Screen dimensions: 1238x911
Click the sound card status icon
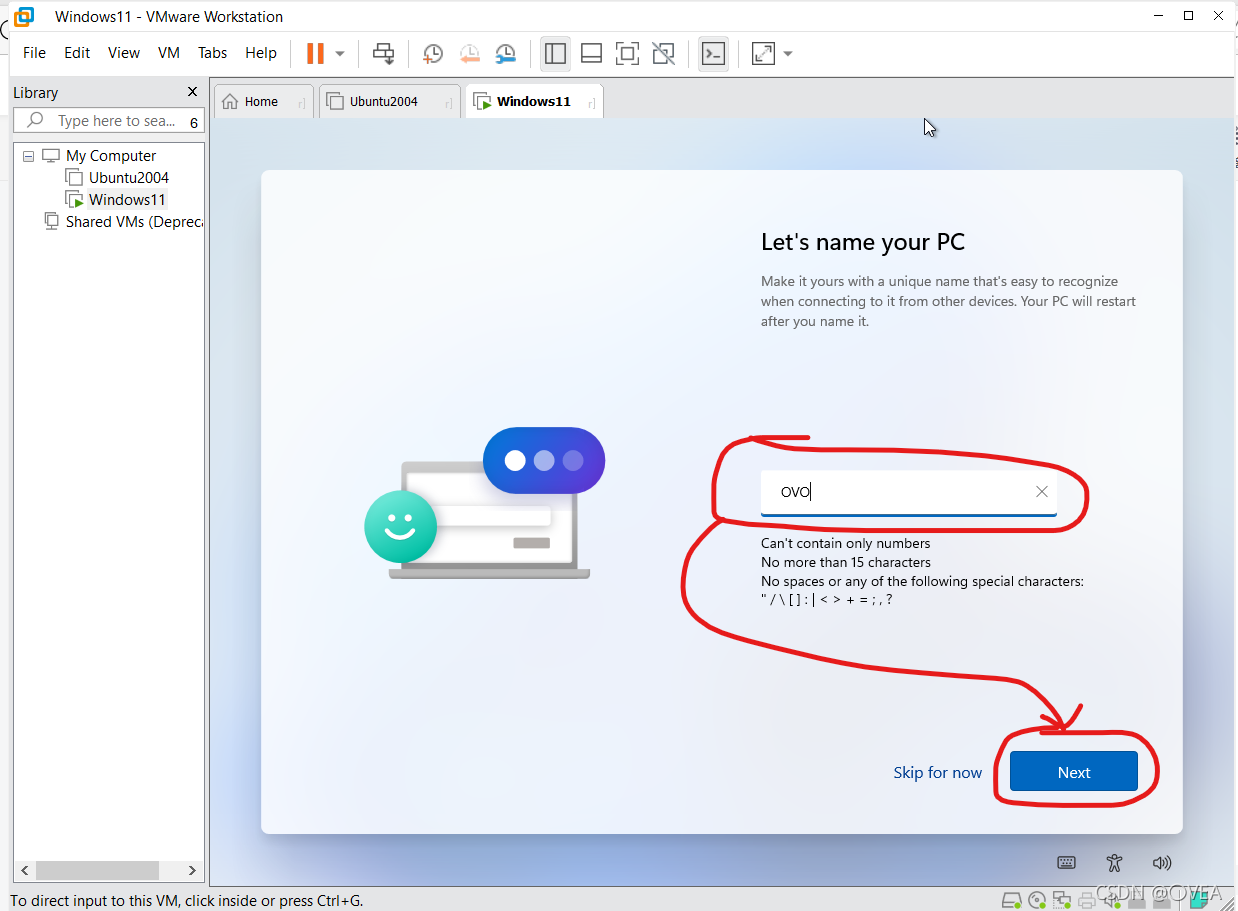point(1112,900)
